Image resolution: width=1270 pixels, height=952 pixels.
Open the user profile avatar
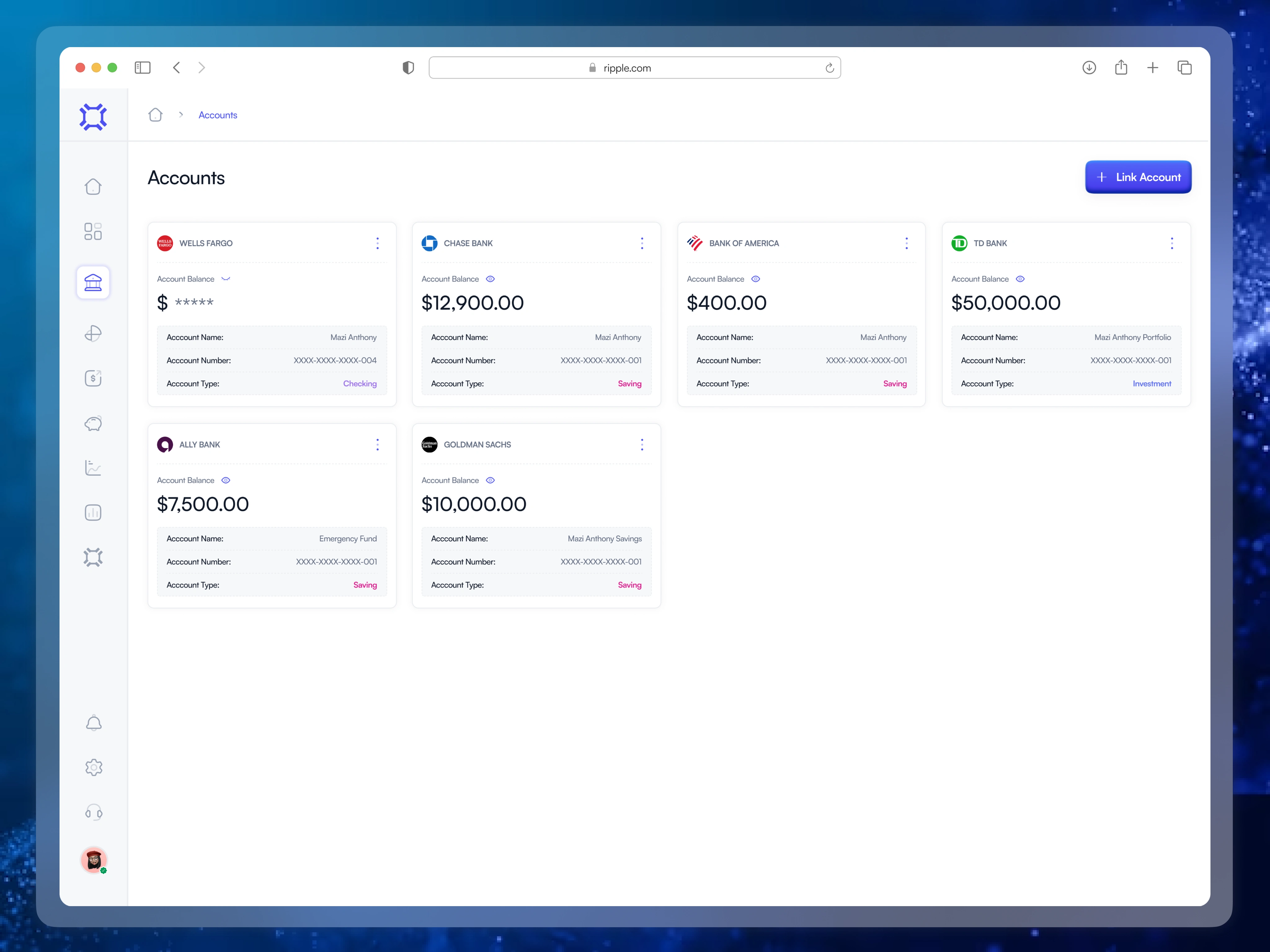coord(94,860)
